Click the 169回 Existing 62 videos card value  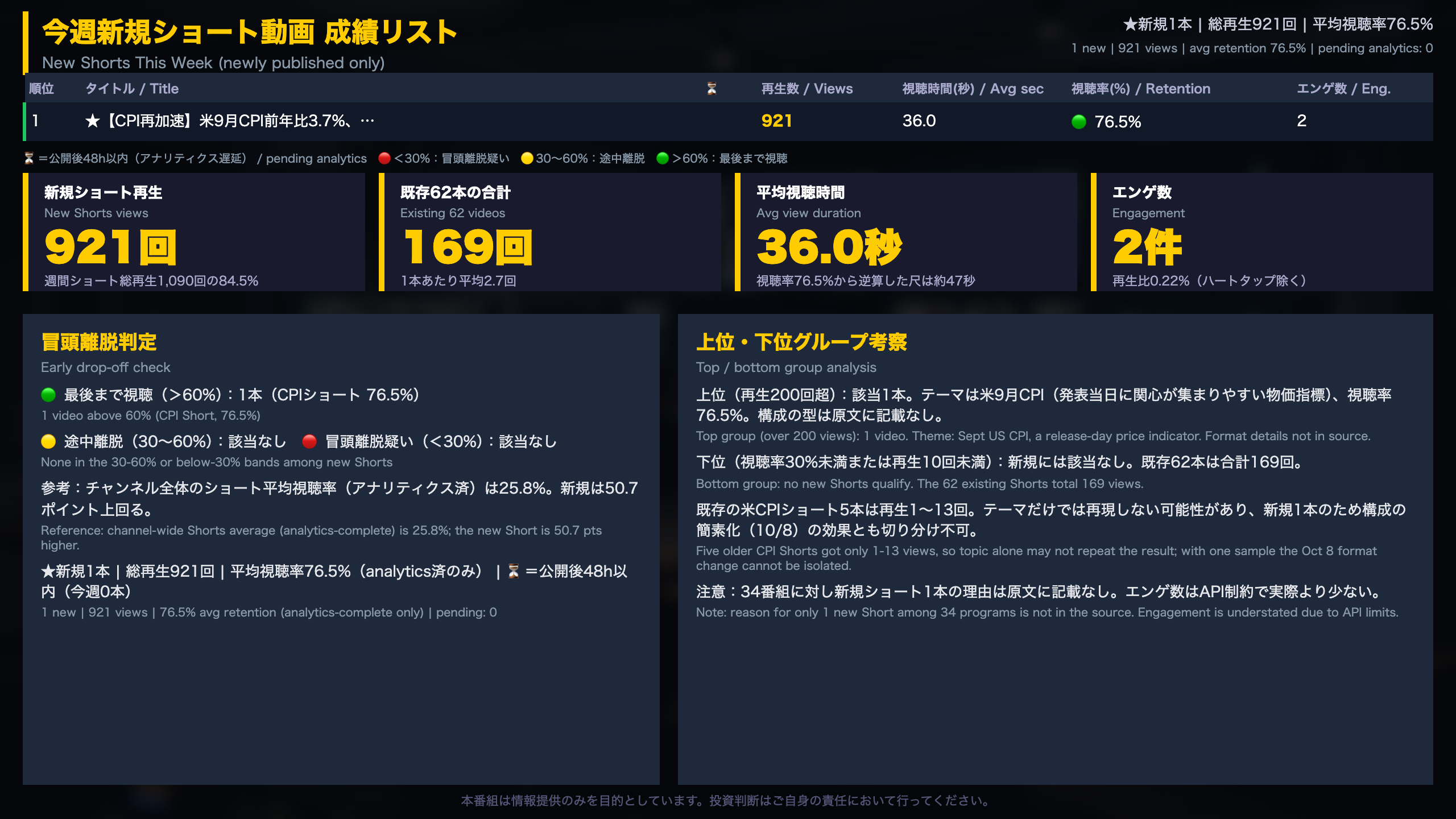pos(467,247)
